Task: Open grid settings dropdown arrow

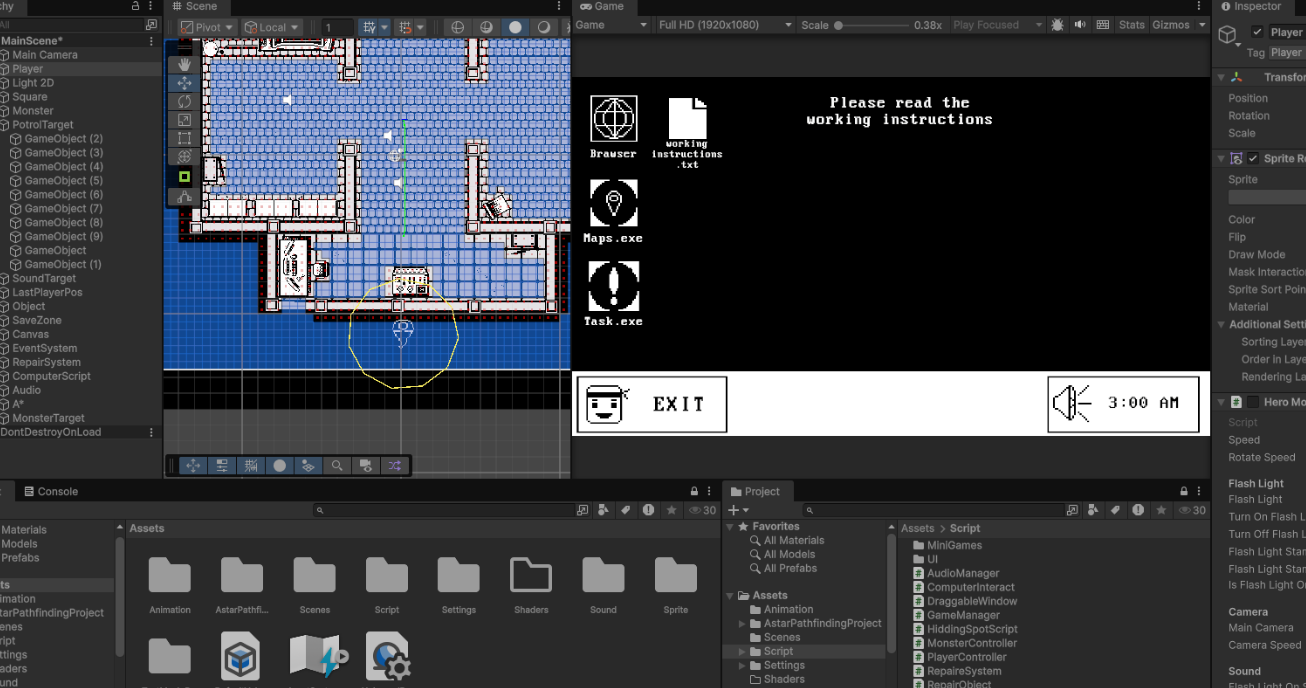Action: click(384, 27)
